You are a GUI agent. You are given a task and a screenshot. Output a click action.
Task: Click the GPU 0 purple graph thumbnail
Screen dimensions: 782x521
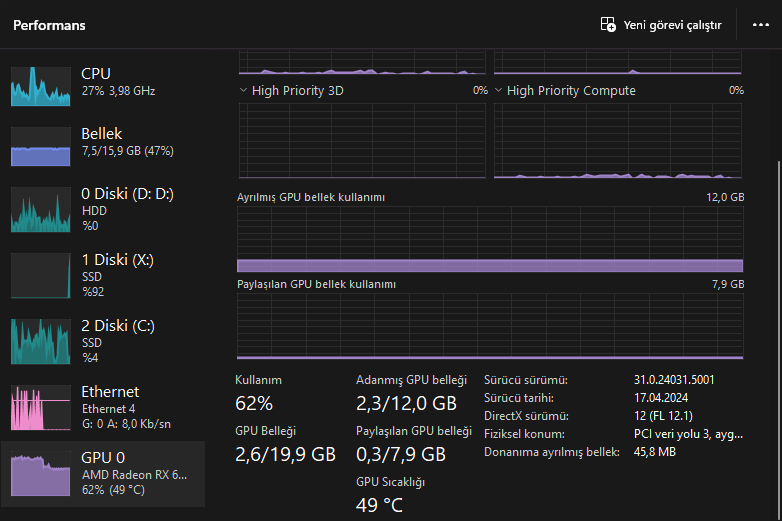coord(40,474)
